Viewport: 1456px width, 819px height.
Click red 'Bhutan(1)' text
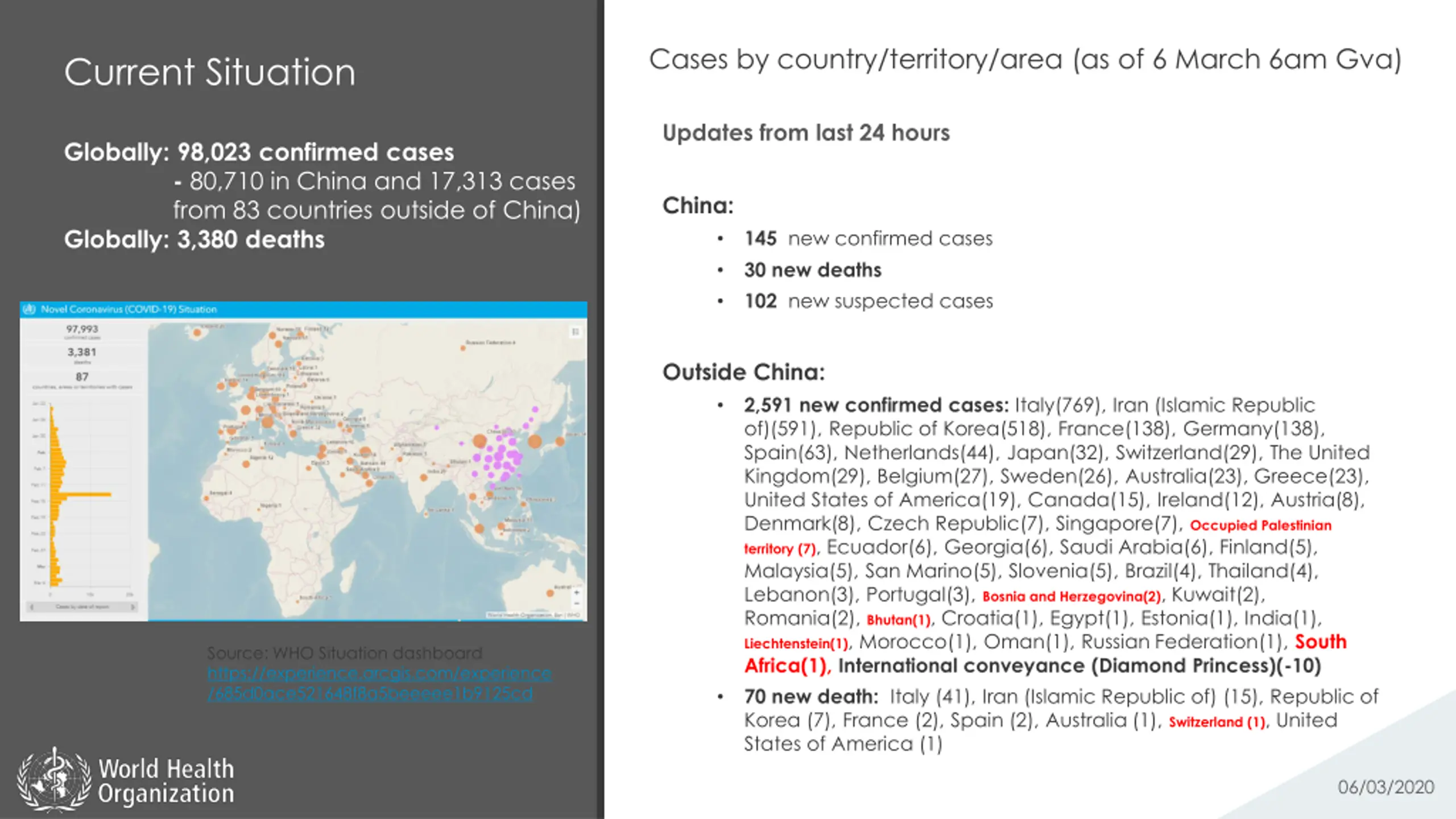[899, 620]
